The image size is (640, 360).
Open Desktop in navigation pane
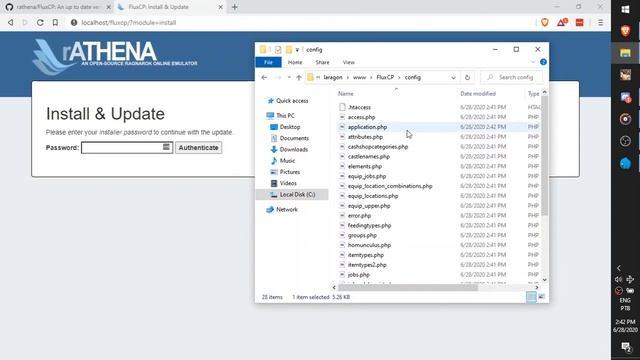[290, 127]
